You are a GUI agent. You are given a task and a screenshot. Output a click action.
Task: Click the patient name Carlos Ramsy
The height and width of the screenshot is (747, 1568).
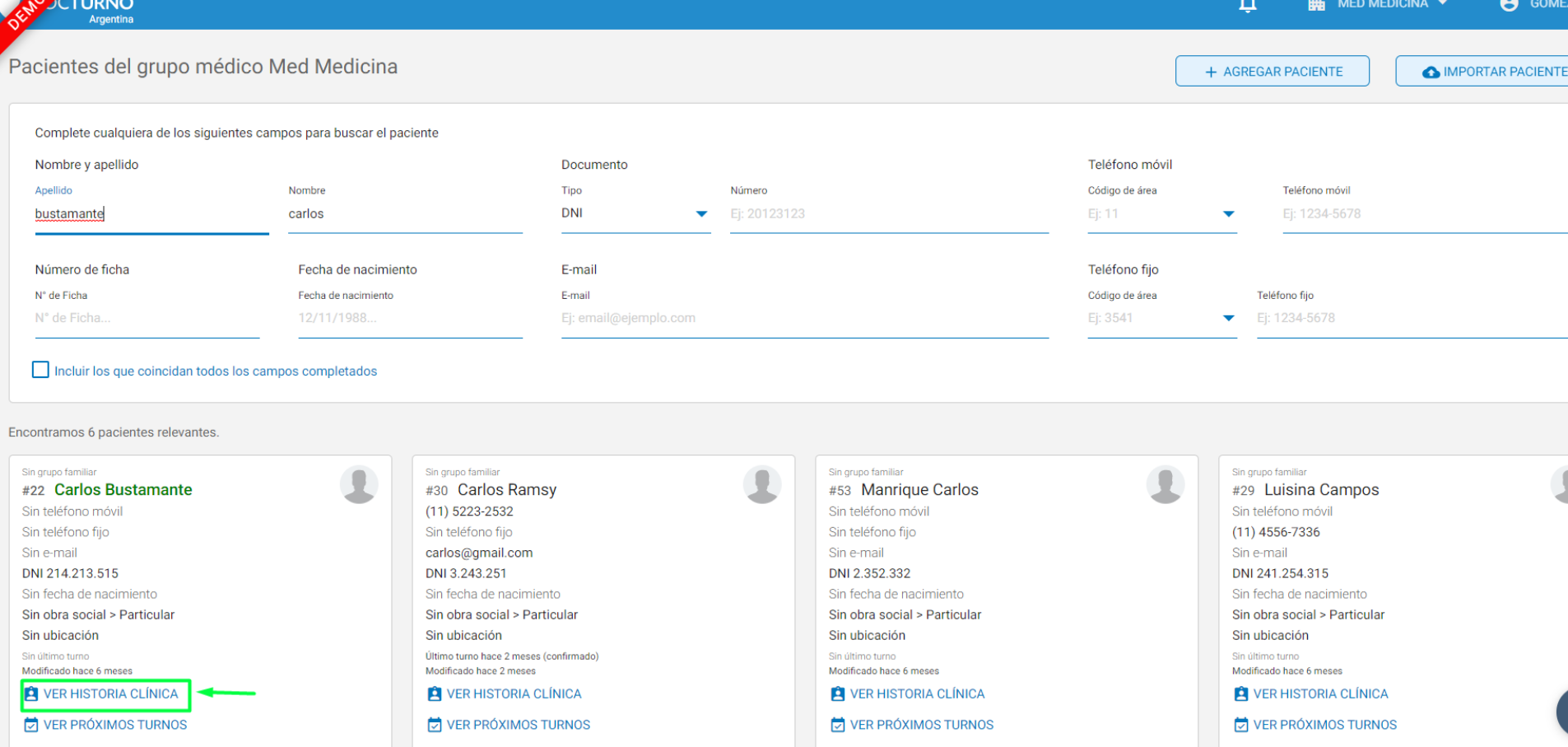(x=507, y=489)
